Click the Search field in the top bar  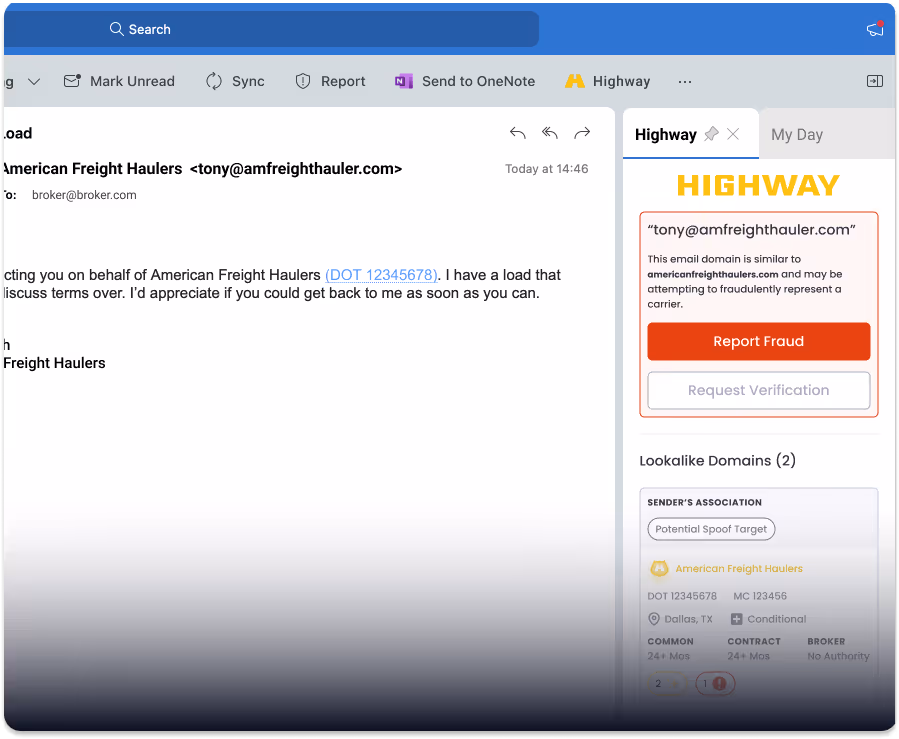(271, 29)
